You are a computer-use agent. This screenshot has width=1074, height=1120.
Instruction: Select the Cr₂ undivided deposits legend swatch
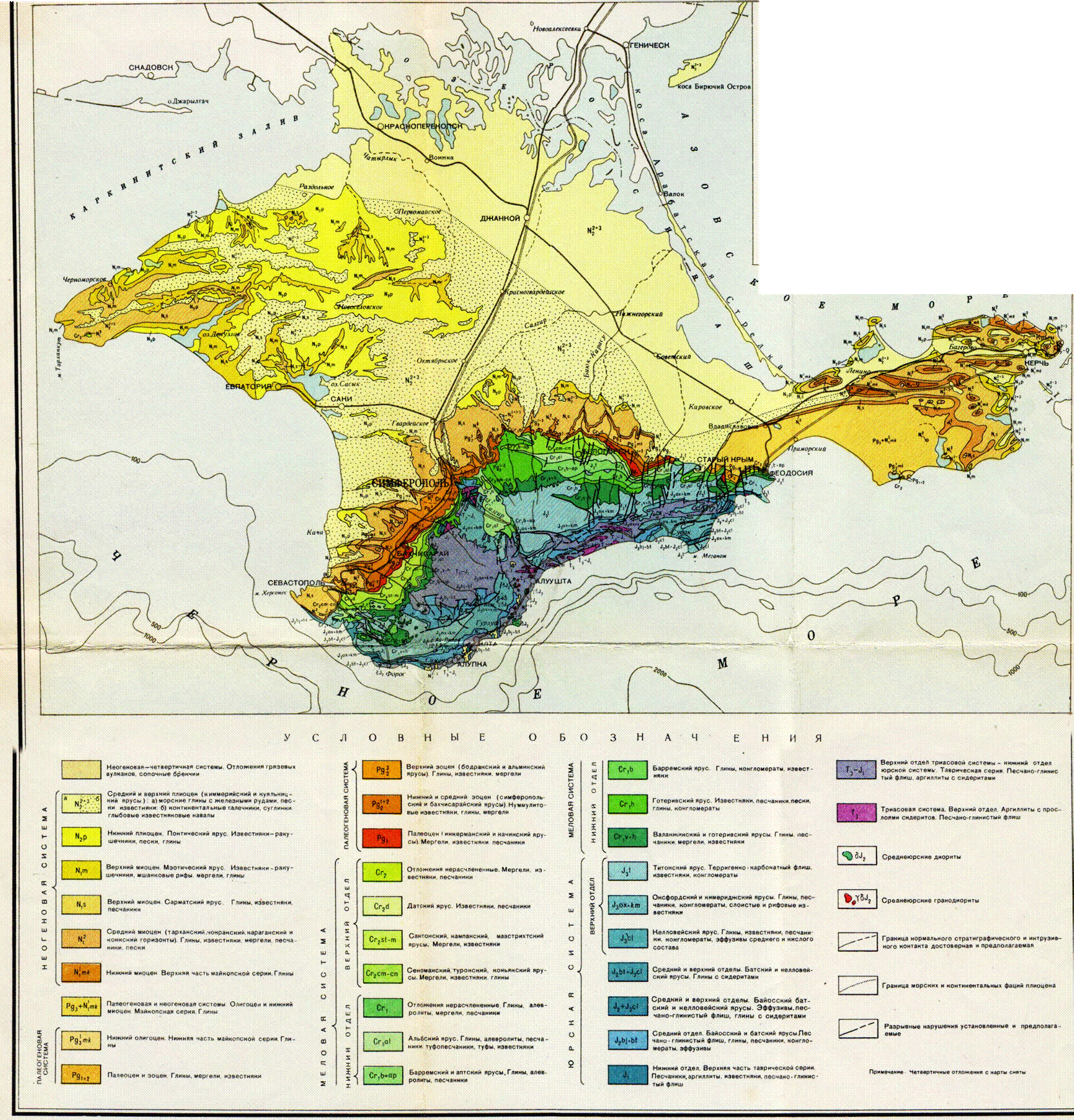[381, 872]
